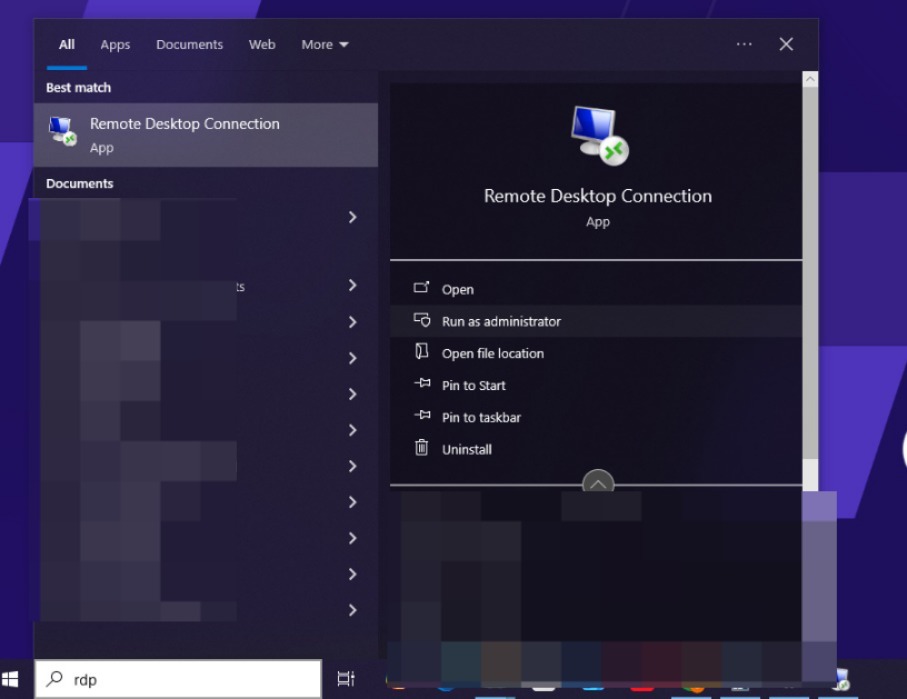This screenshot has height=699, width=907.
Task: Click the Run as administrator shield icon
Action: coord(421,320)
